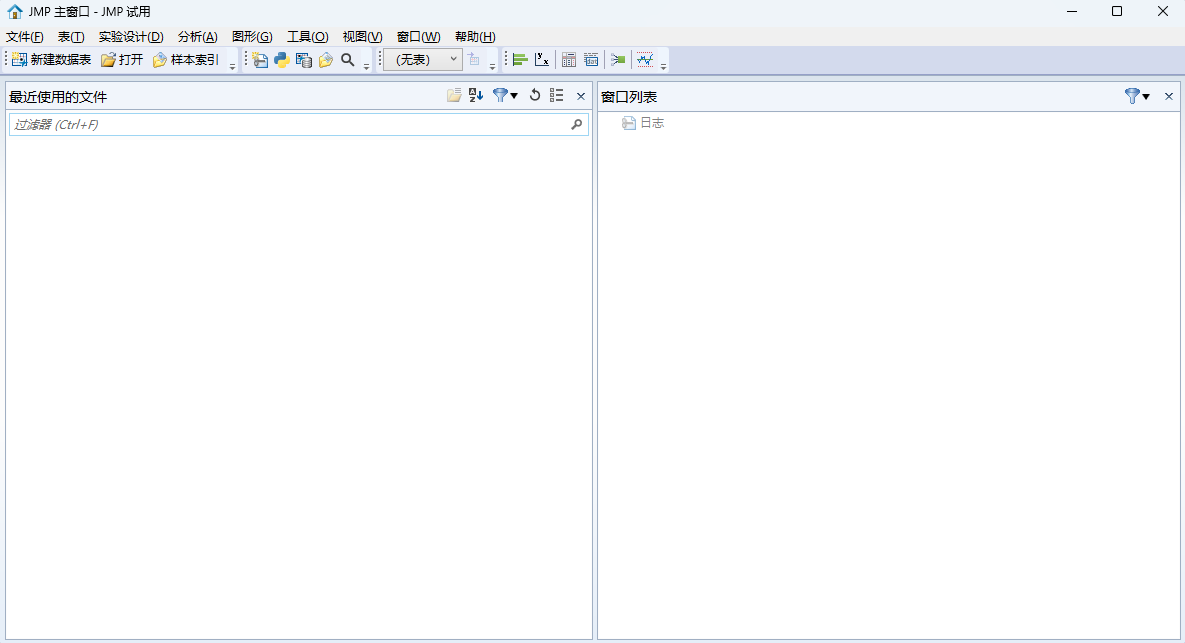Click the 打开 button in toolbar

pos(122,60)
